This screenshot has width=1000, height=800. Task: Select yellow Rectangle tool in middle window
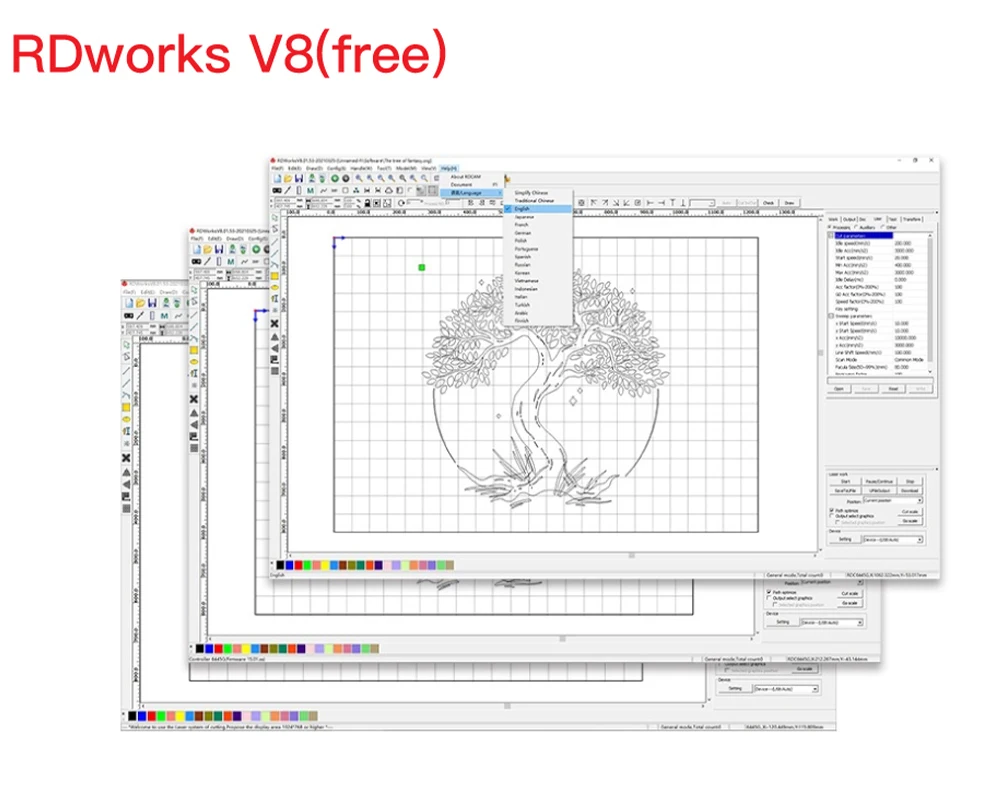point(193,350)
